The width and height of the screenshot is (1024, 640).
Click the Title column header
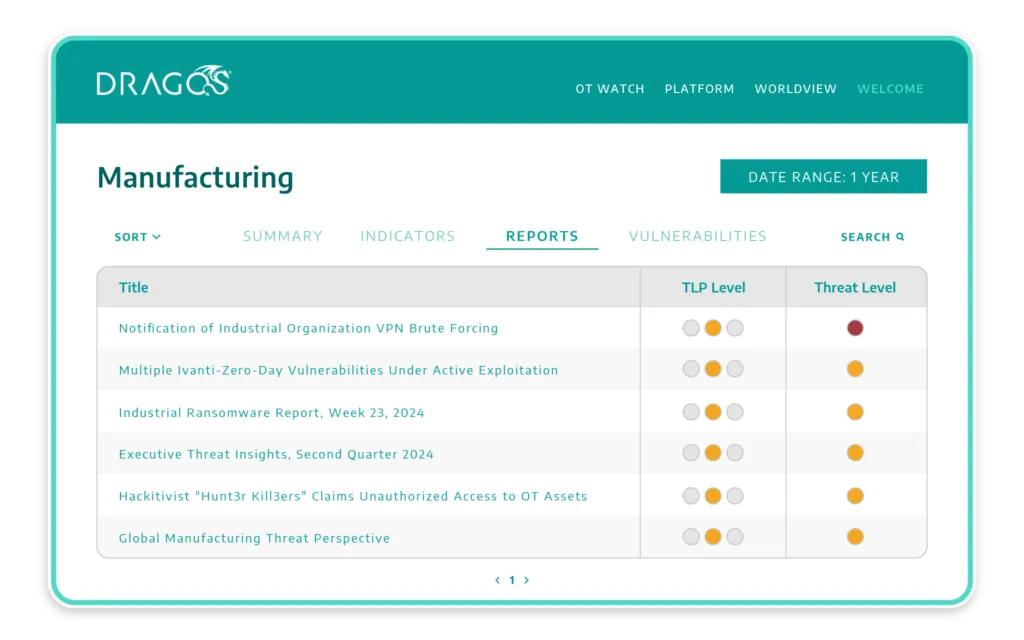point(133,287)
